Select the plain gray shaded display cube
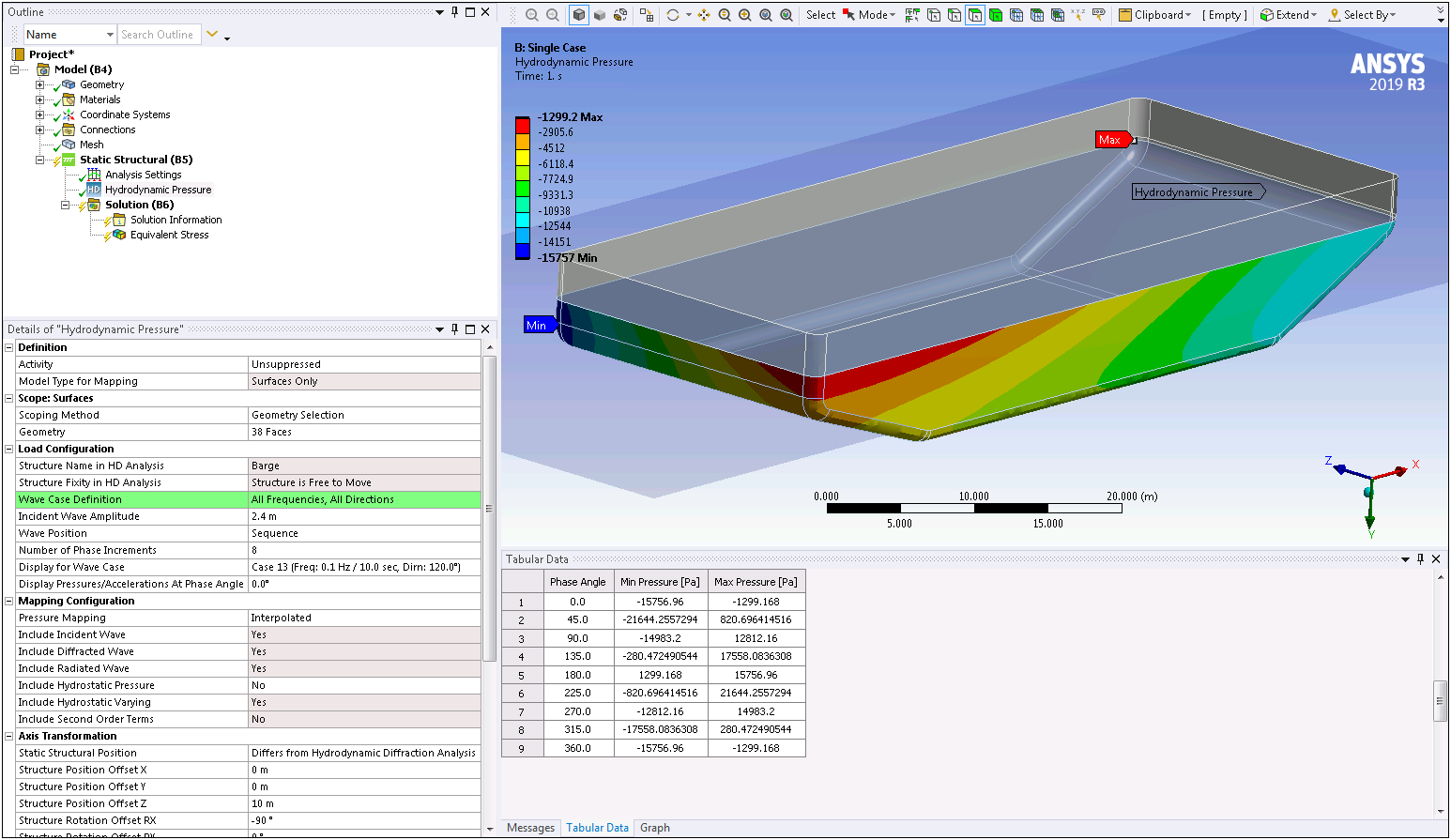Viewport: 1451px width, 840px height. pos(600,15)
